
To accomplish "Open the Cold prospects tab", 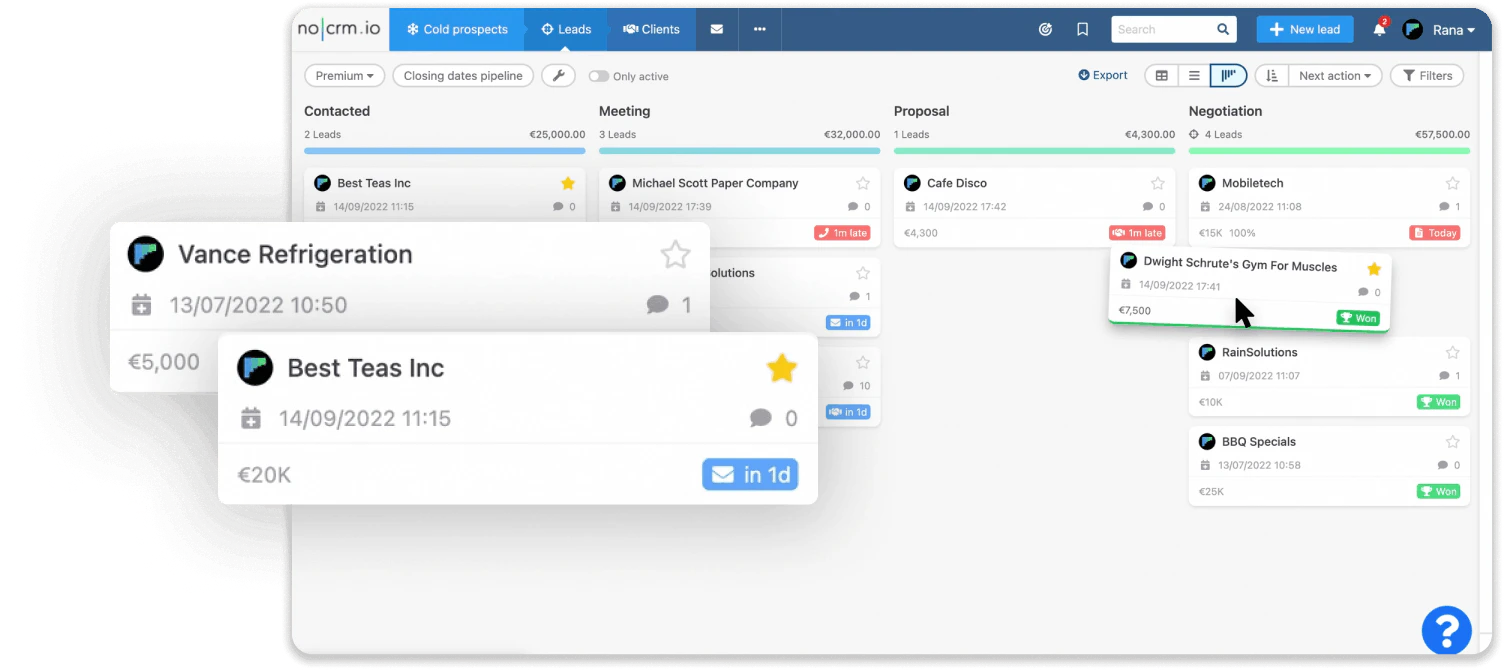I will [457, 29].
